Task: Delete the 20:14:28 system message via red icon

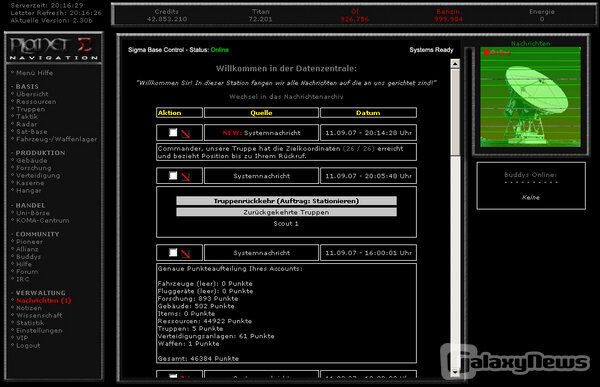Action: tap(186, 134)
